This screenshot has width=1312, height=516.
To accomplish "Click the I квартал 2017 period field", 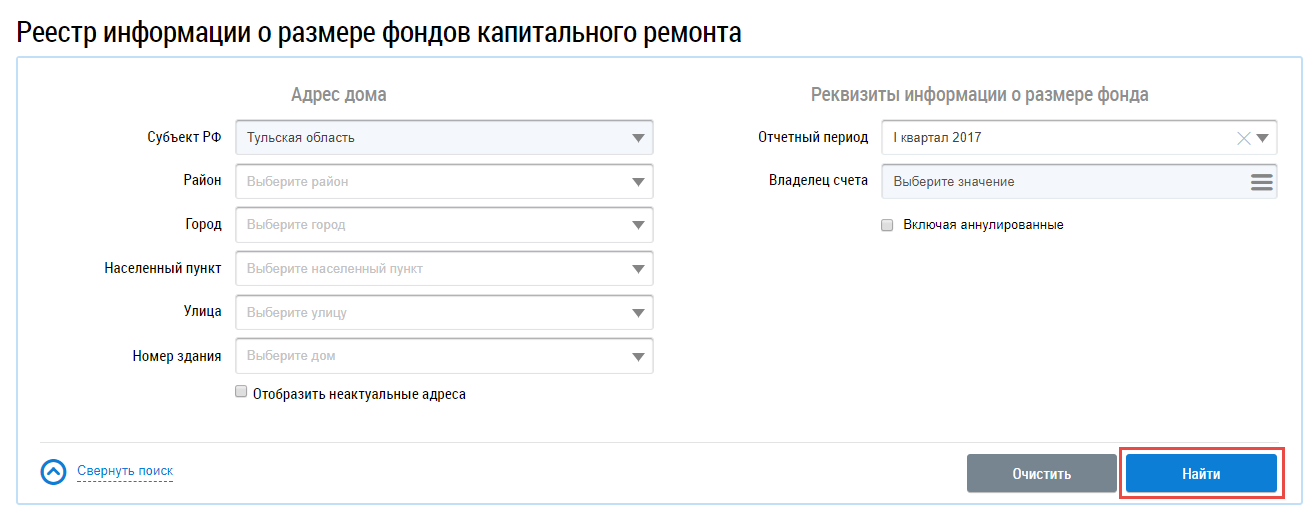I will (x=1050, y=138).
